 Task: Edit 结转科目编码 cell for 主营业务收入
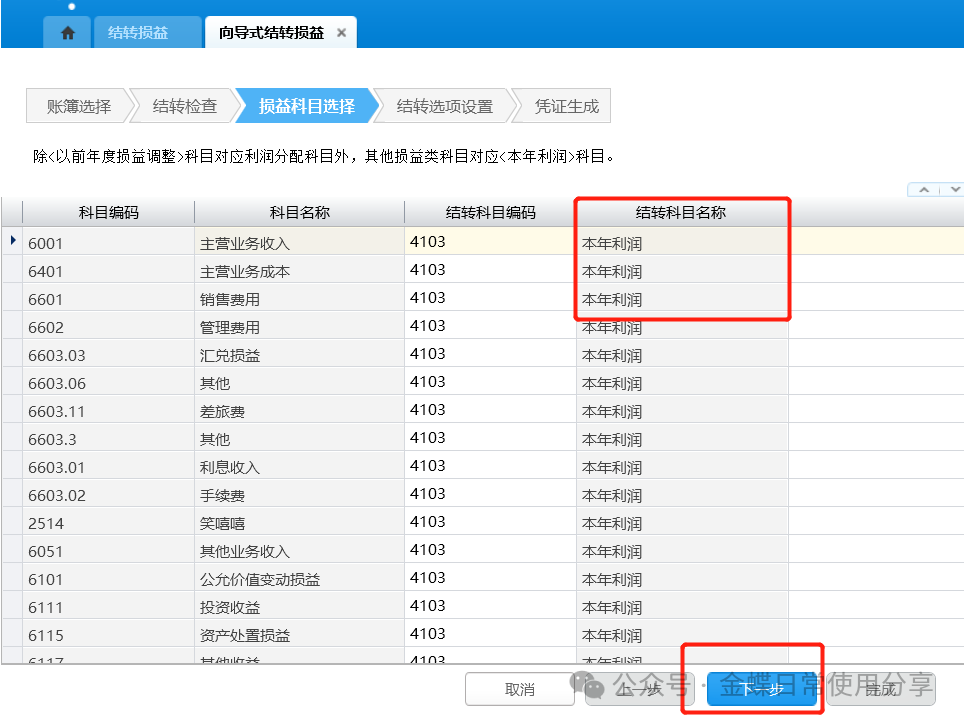489,242
